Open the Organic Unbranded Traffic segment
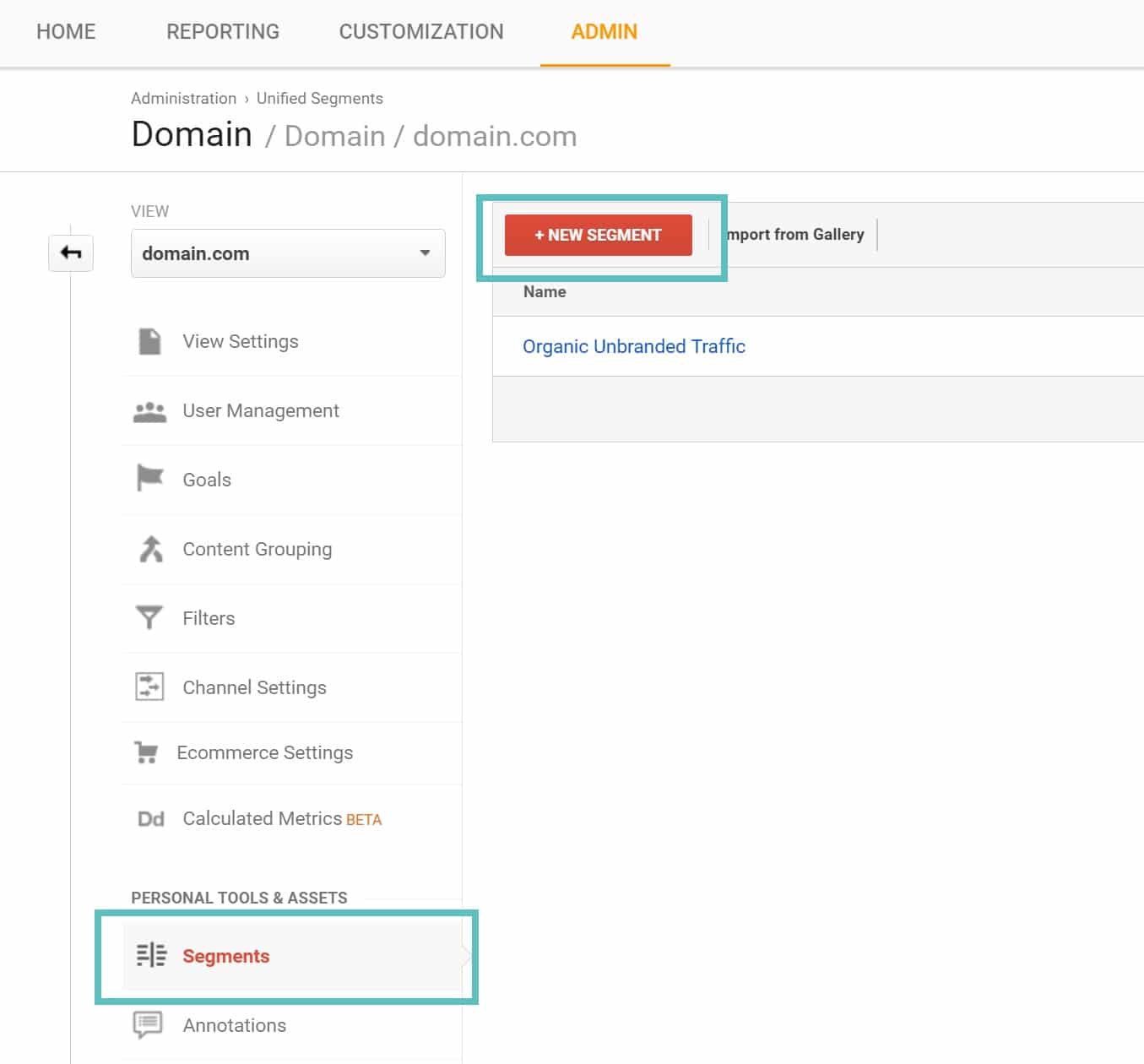Image resolution: width=1144 pixels, height=1064 pixels. point(633,346)
